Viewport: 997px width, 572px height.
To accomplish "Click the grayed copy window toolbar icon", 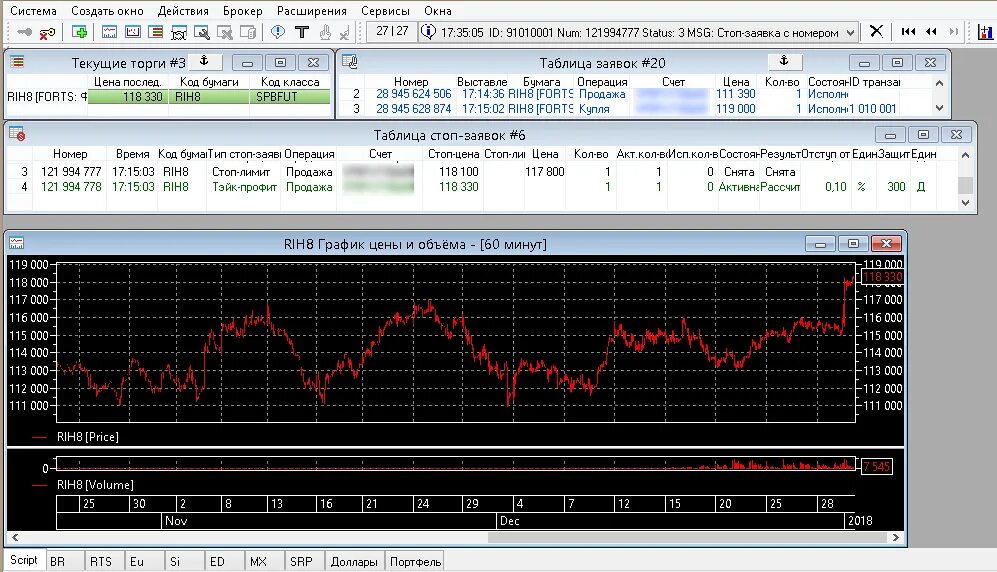I will 248,32.
